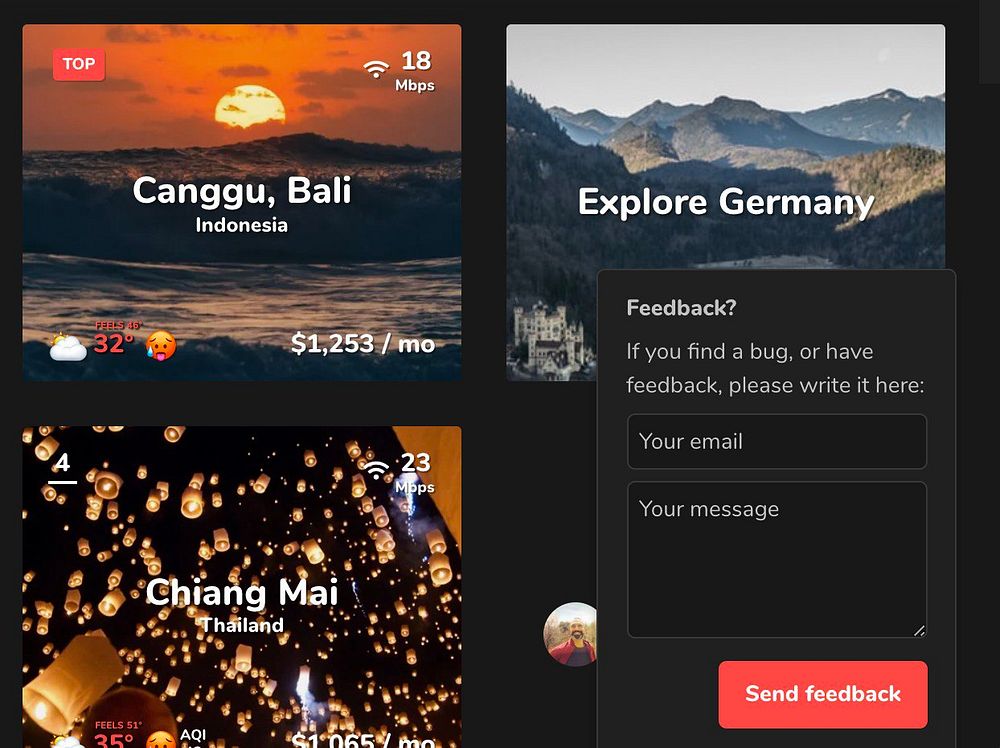Click the cloudy weather icon on Canggu card
Image resolution: width=1000 pixels, height=748 pixels.
(68, 346)
